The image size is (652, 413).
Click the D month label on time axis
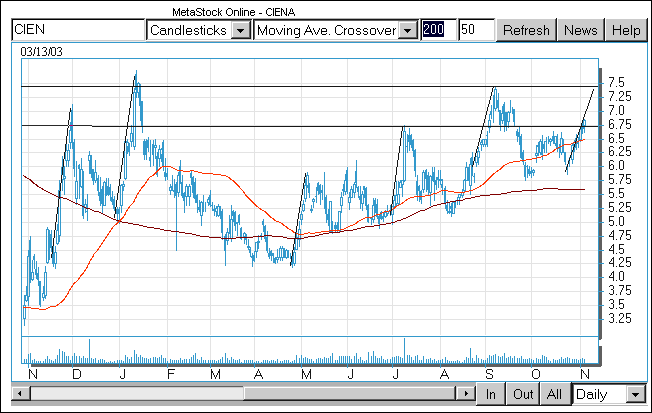tap(77, 375)
